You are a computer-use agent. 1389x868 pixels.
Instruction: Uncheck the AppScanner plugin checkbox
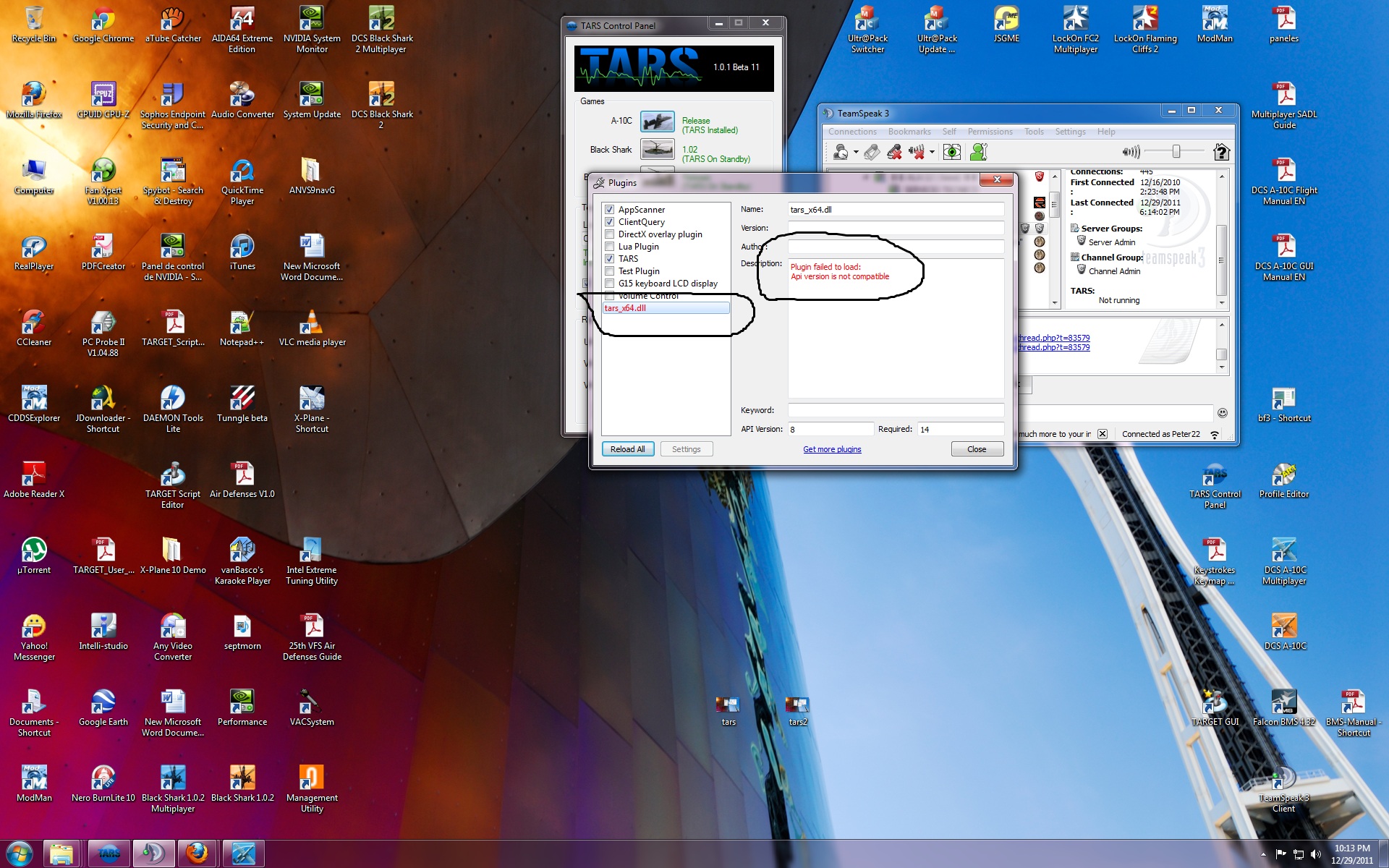tap(610, 210)
